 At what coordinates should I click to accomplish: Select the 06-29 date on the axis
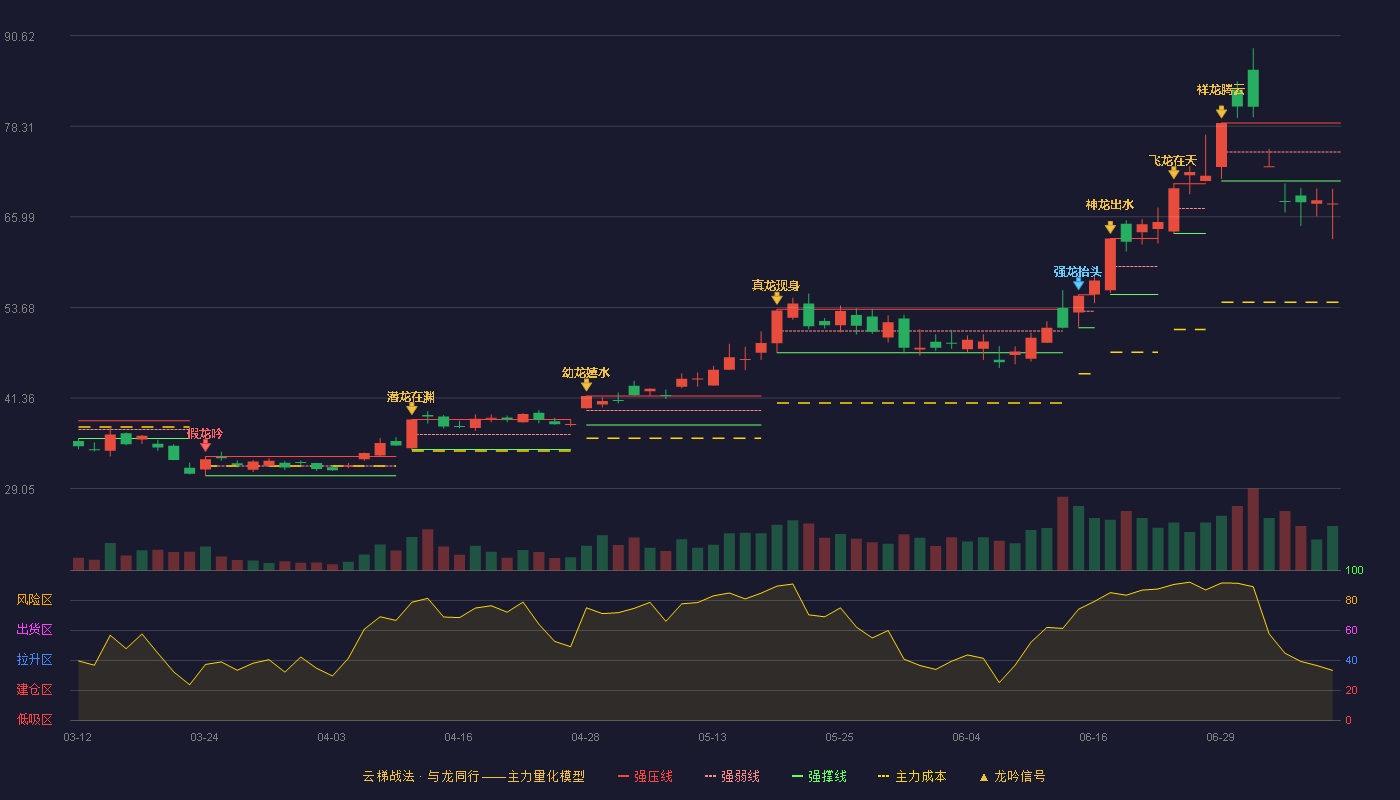pos(1221,737)
